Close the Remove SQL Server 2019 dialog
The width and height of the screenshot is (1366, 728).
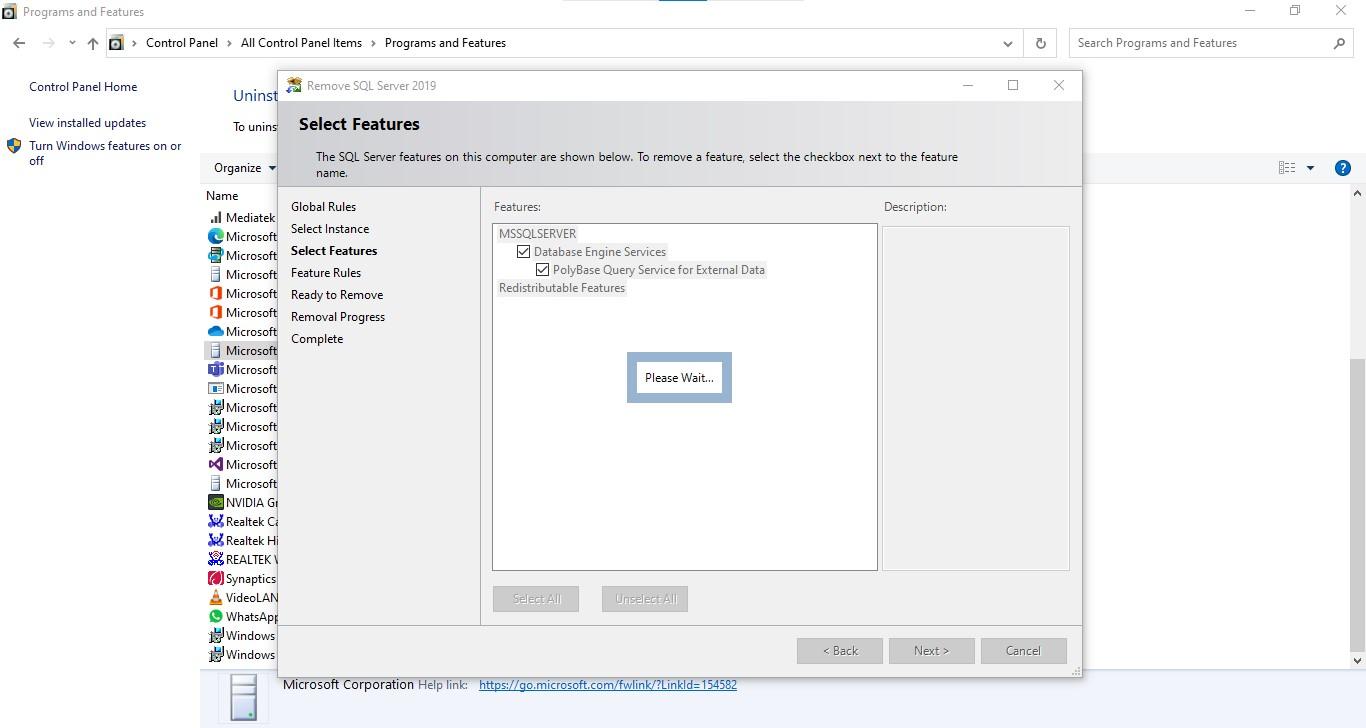(1059, 85)
